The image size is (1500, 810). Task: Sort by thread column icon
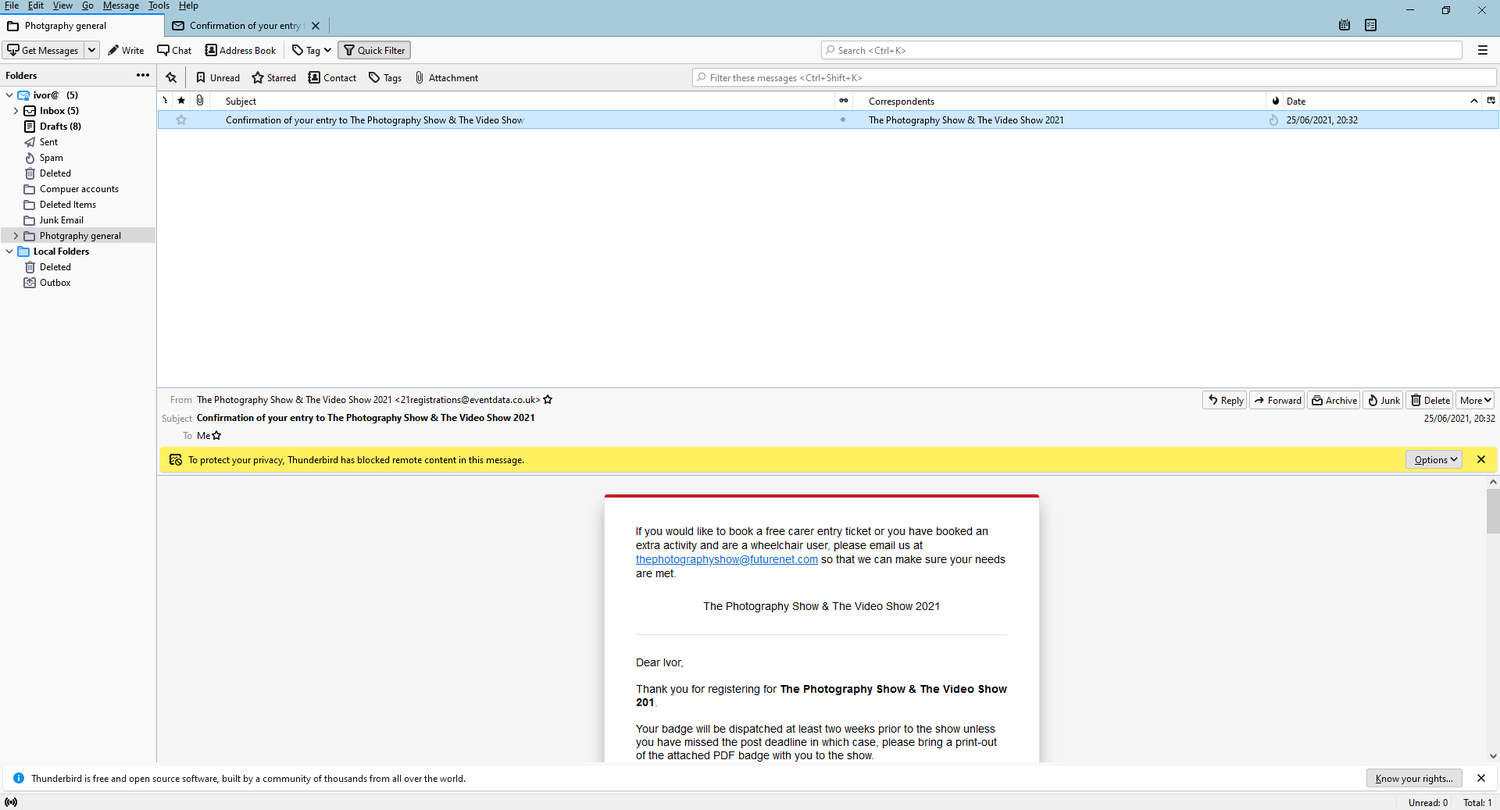coord(165,101)
